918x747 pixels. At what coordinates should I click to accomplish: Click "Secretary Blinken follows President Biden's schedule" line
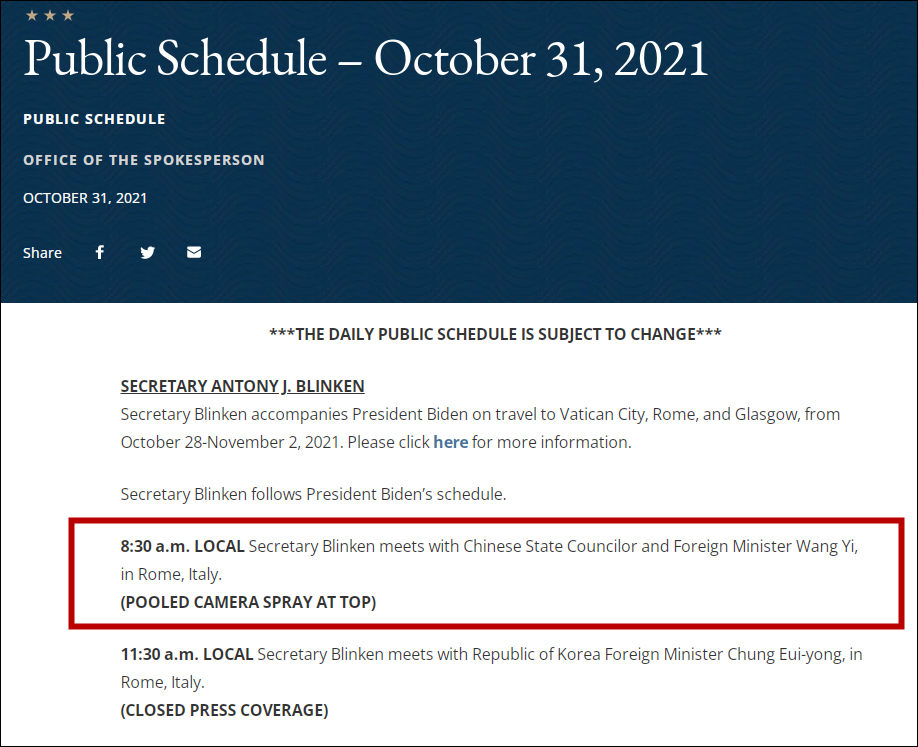point(313,494)
